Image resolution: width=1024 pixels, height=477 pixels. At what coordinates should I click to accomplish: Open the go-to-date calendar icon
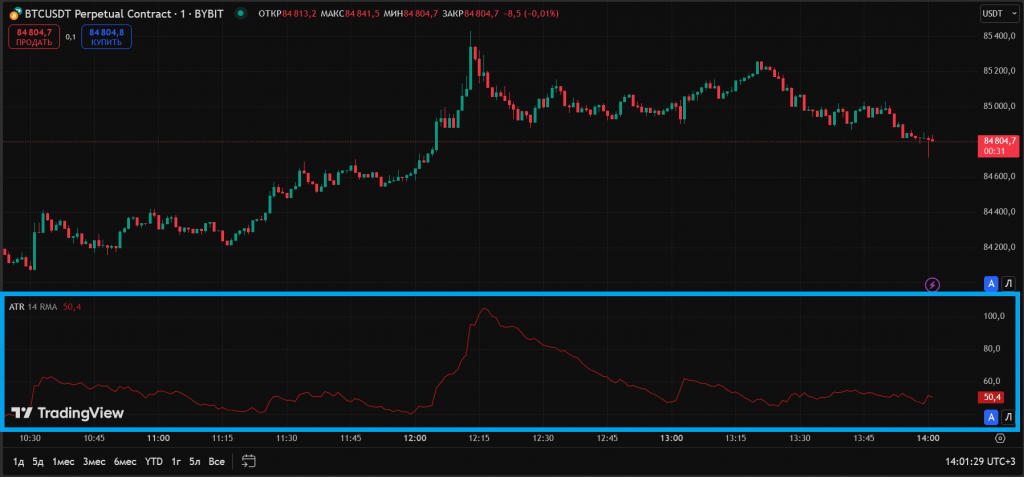(249, 461)
